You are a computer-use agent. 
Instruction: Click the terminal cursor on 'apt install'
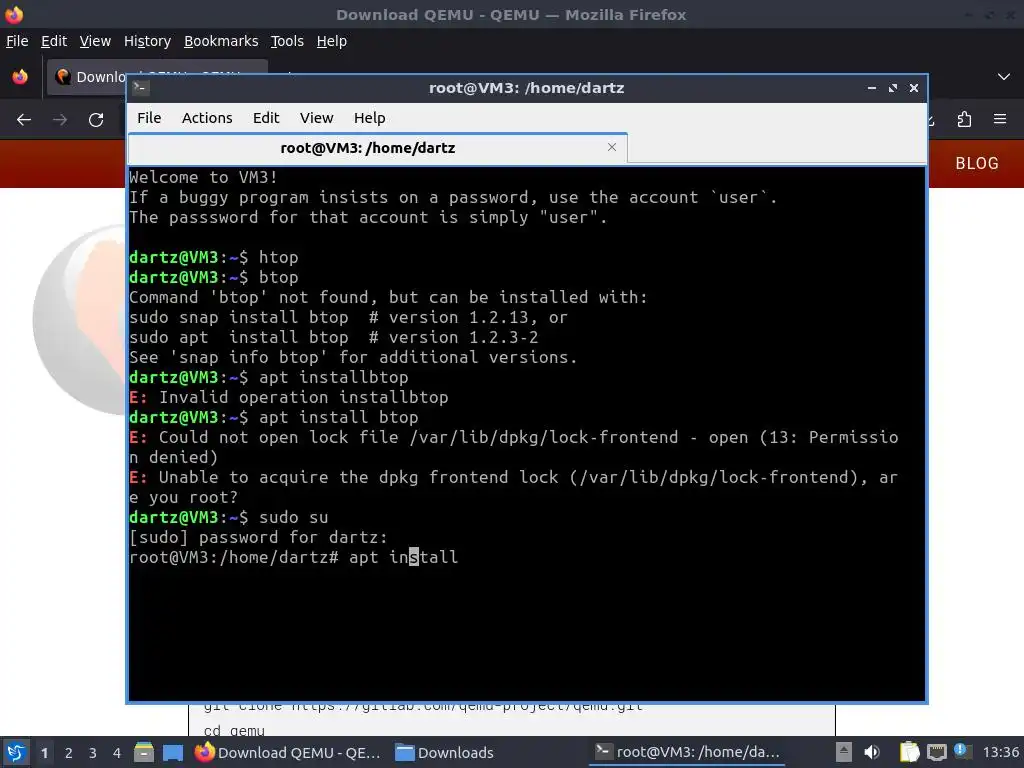[x=413, y=557]
